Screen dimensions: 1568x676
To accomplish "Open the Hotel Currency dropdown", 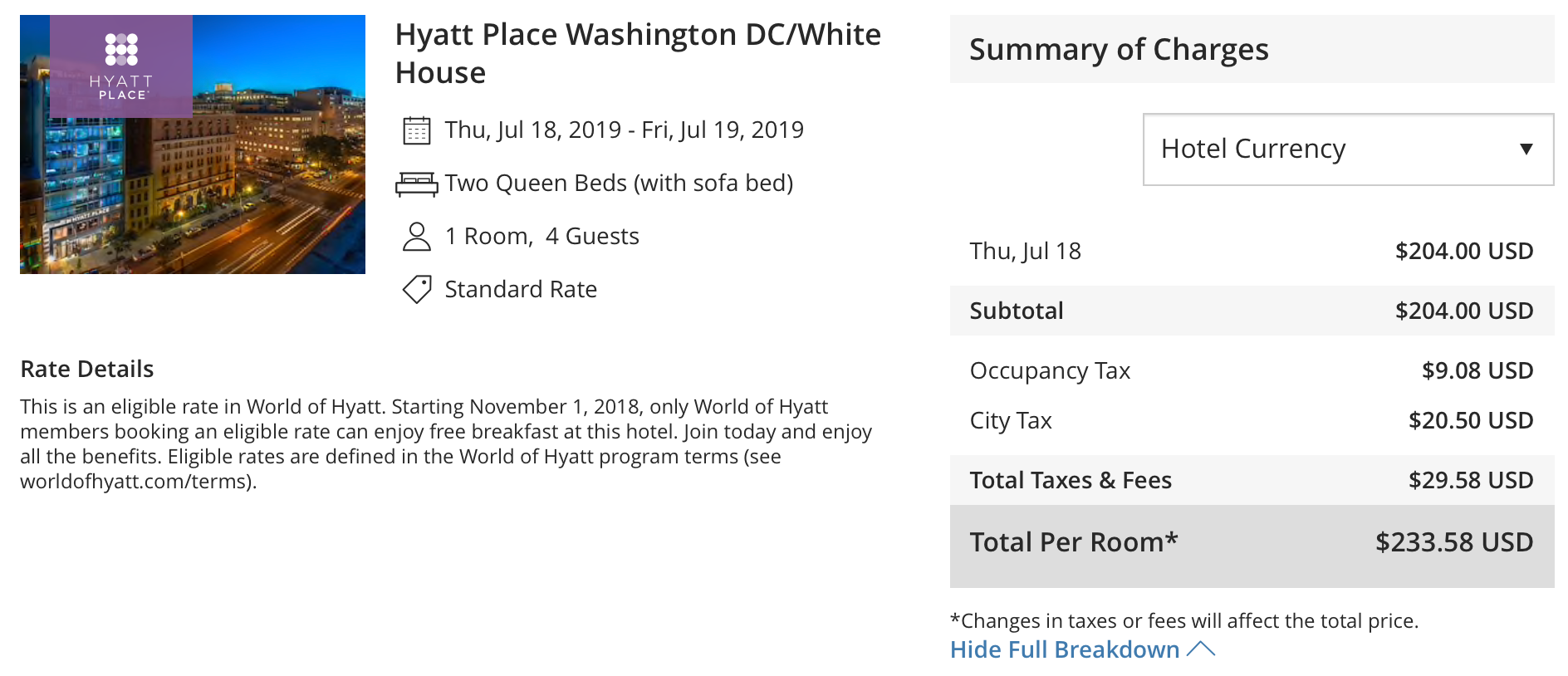I will 1348,149.
